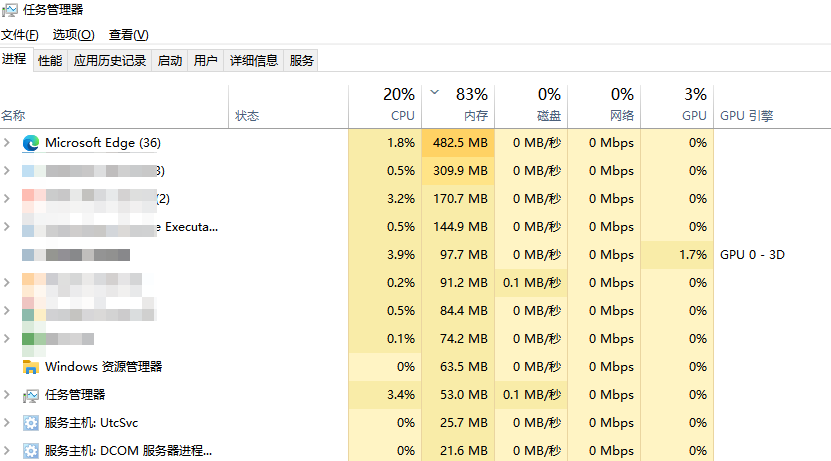Sort by the GPU 引擎 column header
Screen dimensions: 831x461
[x=772, y=107]
